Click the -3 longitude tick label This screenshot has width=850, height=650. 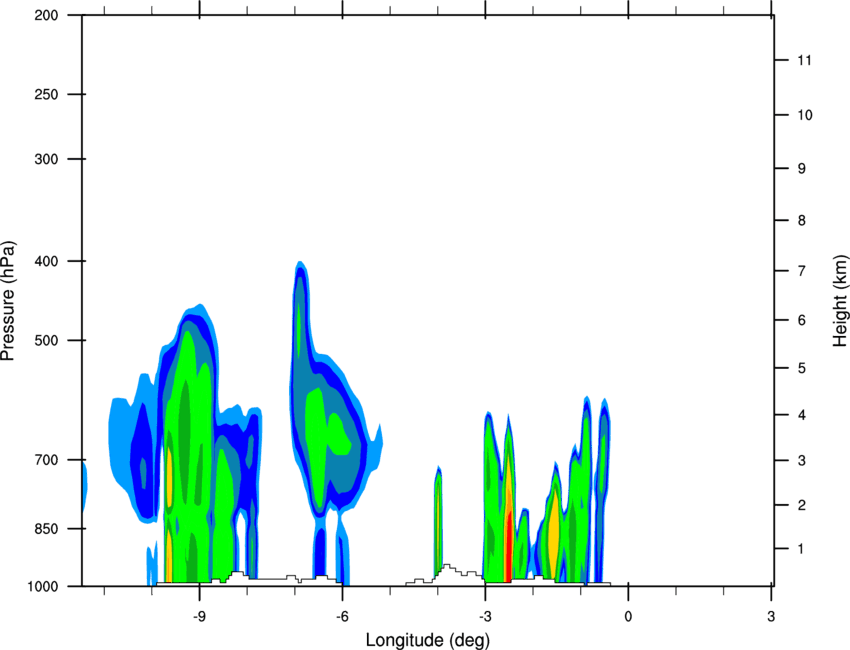[x=485, y=617]
